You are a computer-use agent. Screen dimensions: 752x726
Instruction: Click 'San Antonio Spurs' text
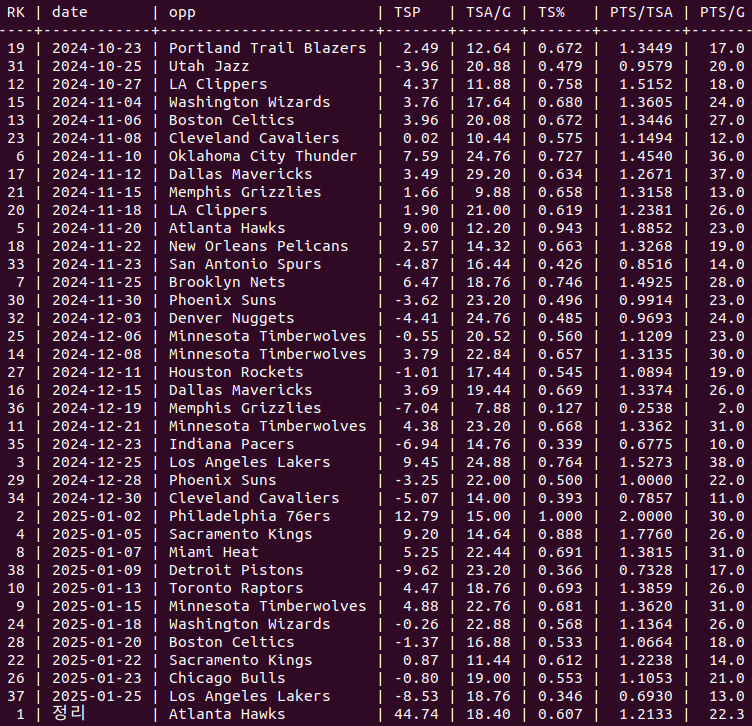[x=245, y=264]
